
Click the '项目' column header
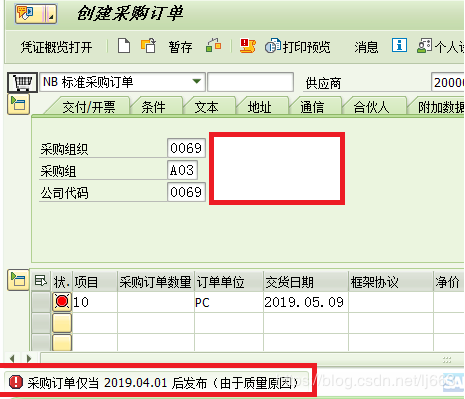(95, 282)
